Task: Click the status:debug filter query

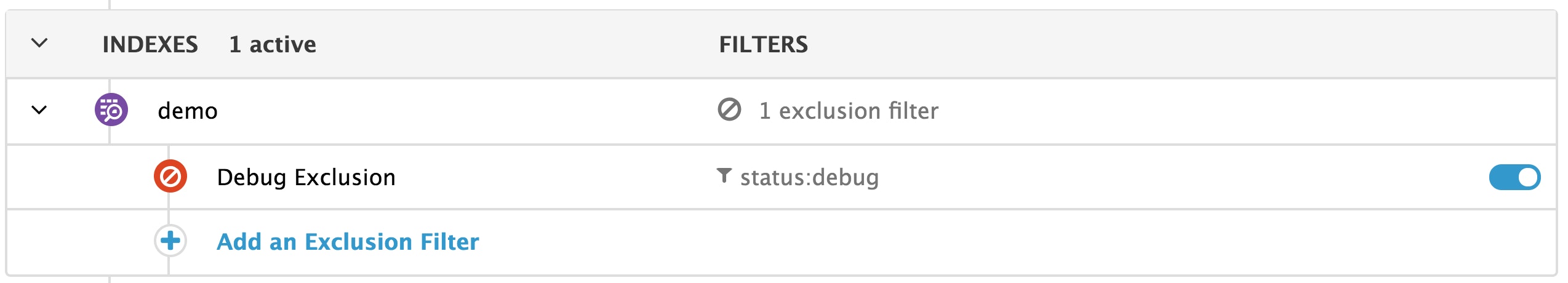Action: click(809, 177)
